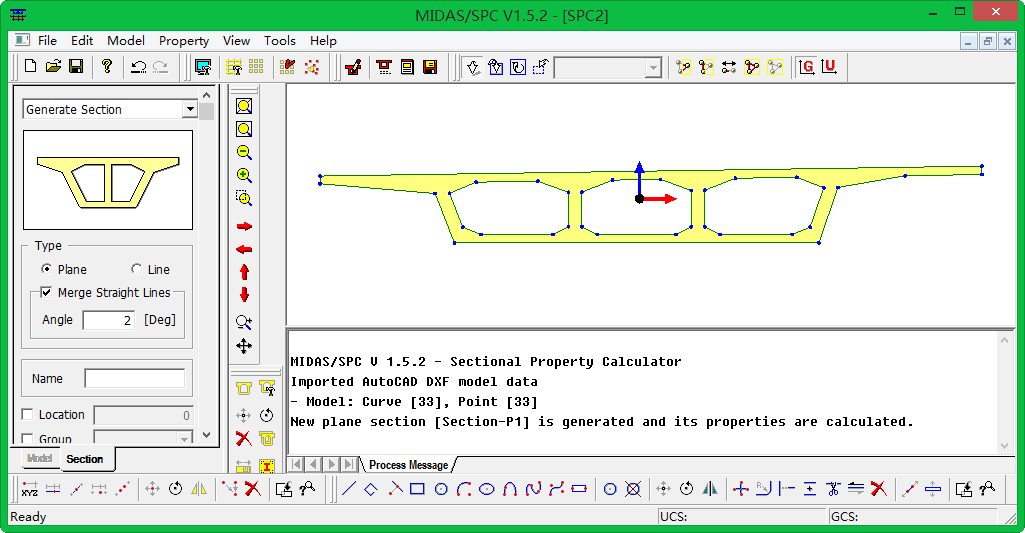Click the grid display icon
Image resolution: width=1025 pixels, height=533 pixels.
point(256,67)
